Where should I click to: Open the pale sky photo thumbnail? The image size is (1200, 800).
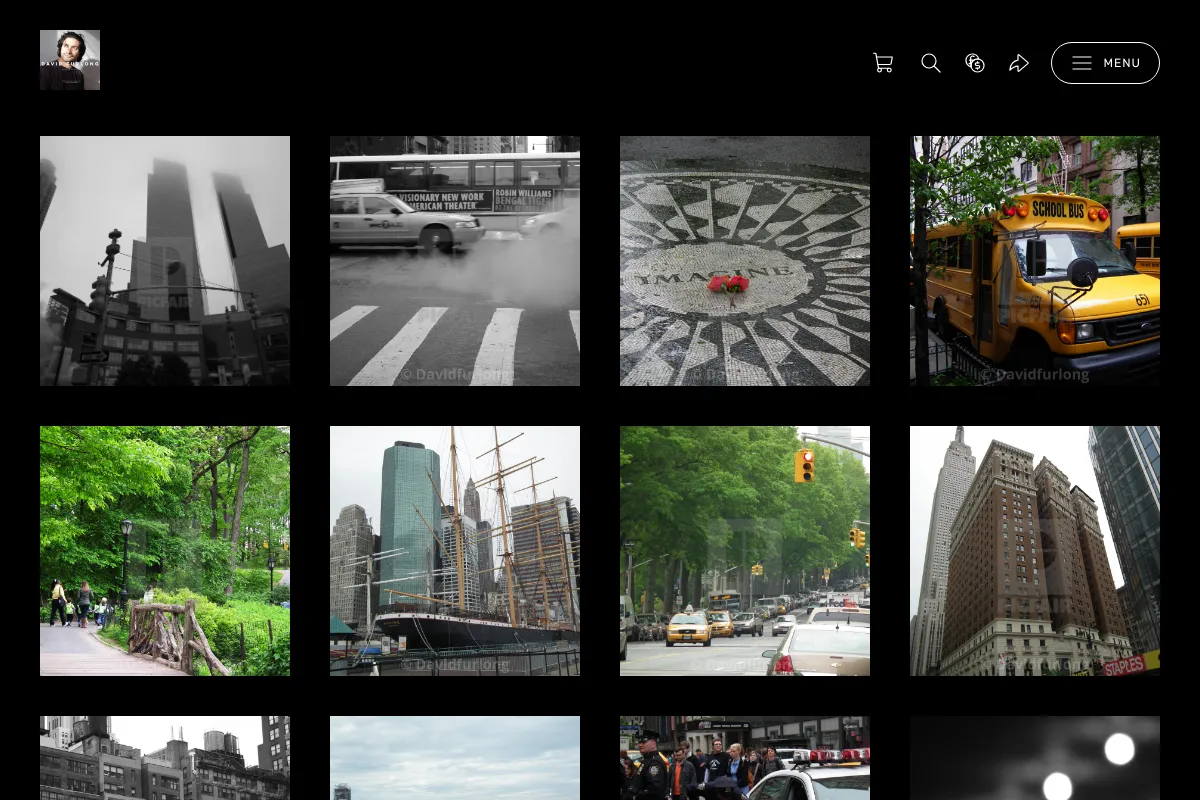pyautogui.click(x=455, y=758)
